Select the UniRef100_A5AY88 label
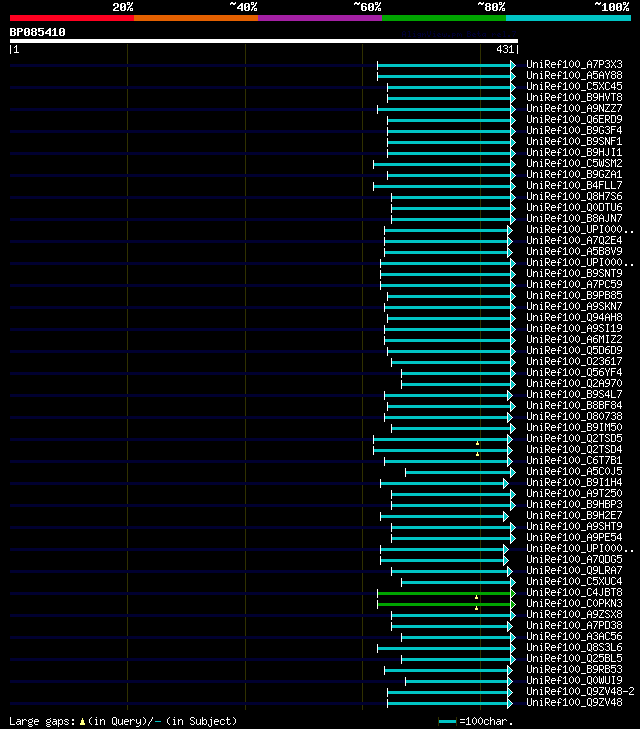This screenshot has height=729, width=640. [x=574, y=75]
